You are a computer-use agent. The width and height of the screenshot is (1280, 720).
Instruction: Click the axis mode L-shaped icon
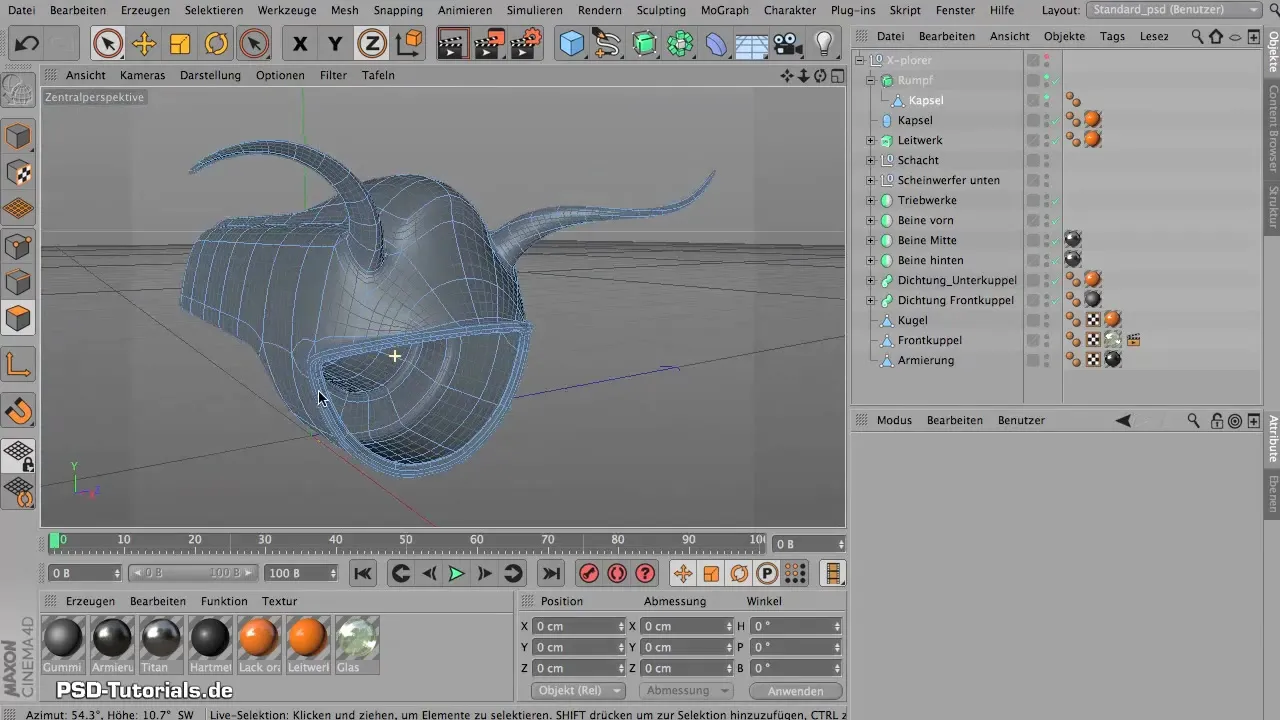19,365
